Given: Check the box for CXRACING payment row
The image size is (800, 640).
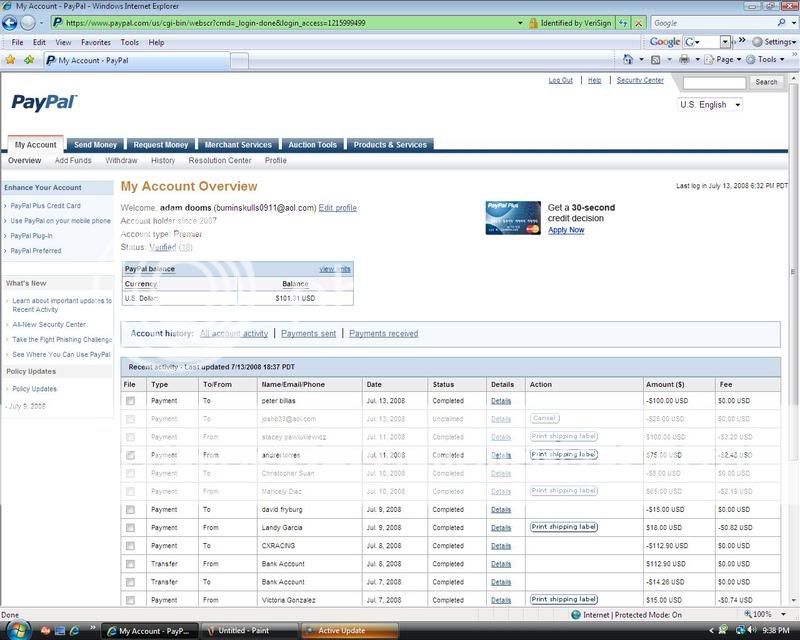Looking at the screenshot, I should pyautogui.click(x=130, y=546).
